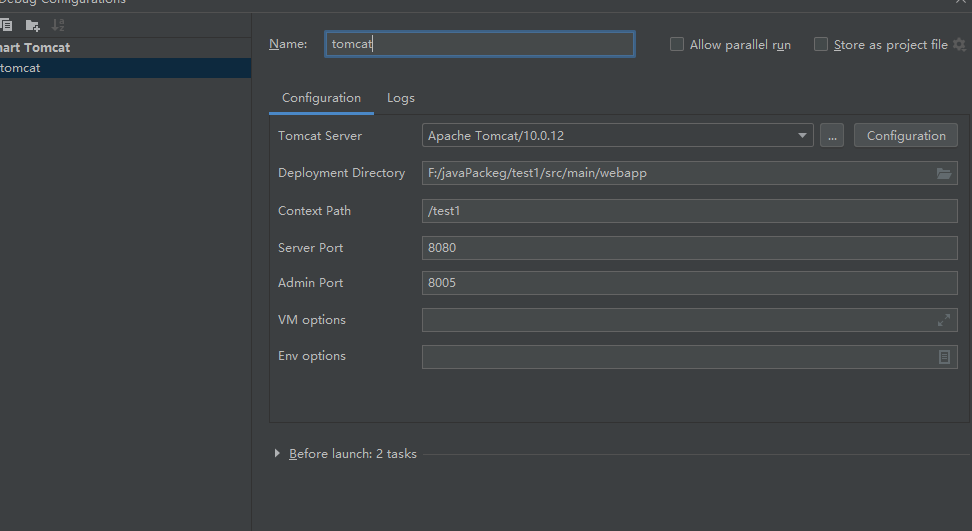
Task: Open the Env options list editor icon
Action: pos(944,357)
